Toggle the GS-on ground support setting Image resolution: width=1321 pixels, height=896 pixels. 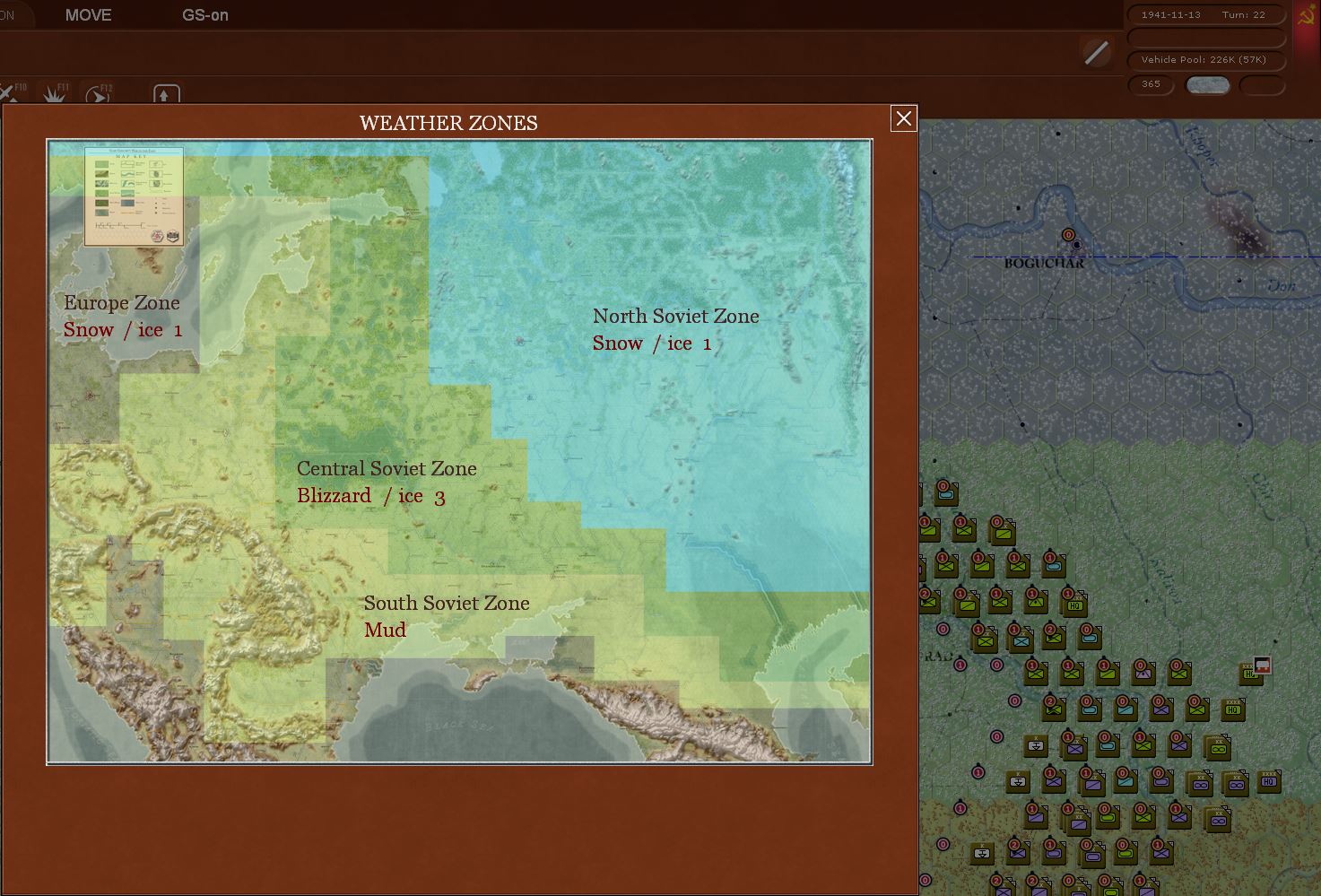pos(205,15)
